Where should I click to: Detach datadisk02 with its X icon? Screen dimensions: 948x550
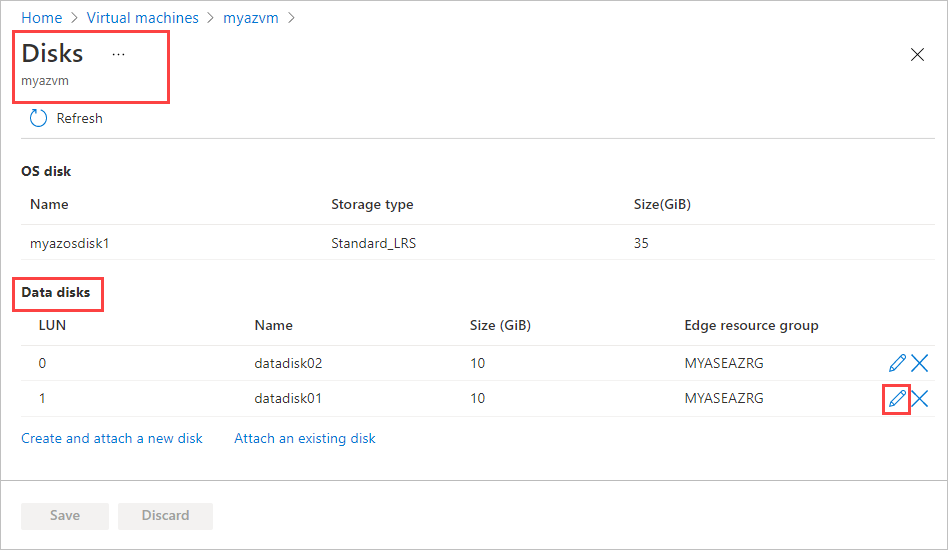pyautogui.click(x=920, y=363)
